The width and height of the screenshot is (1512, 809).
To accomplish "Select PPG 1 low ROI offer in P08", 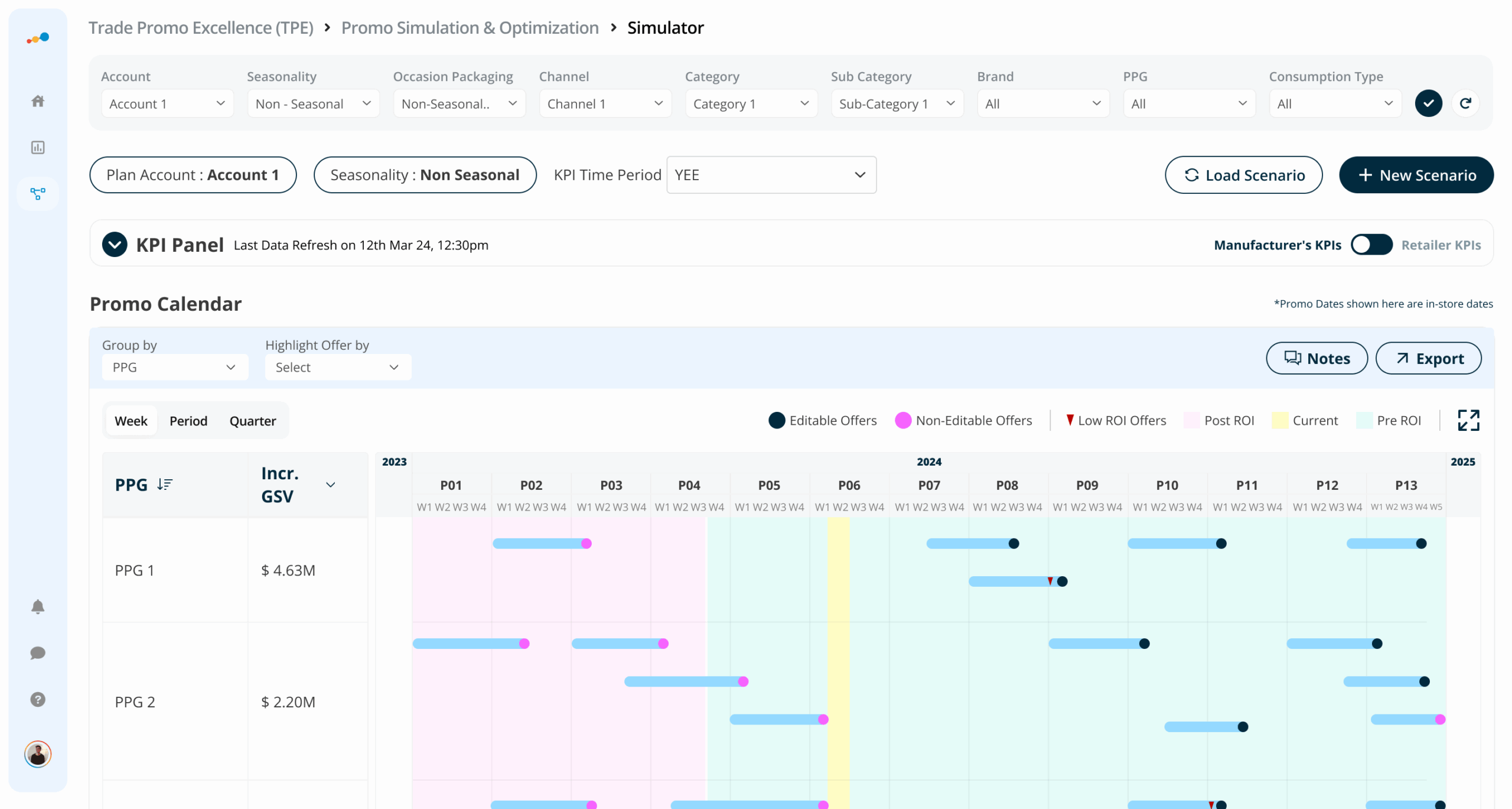I will (1018, 581).
